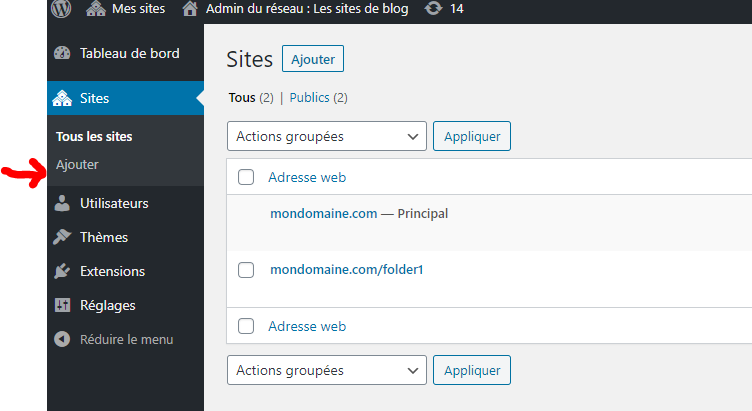Image resolution: width=752 pixels, height=411 pixels.
Task: Open the bottom Actions groupées dropdown
Action: [327, 370]
